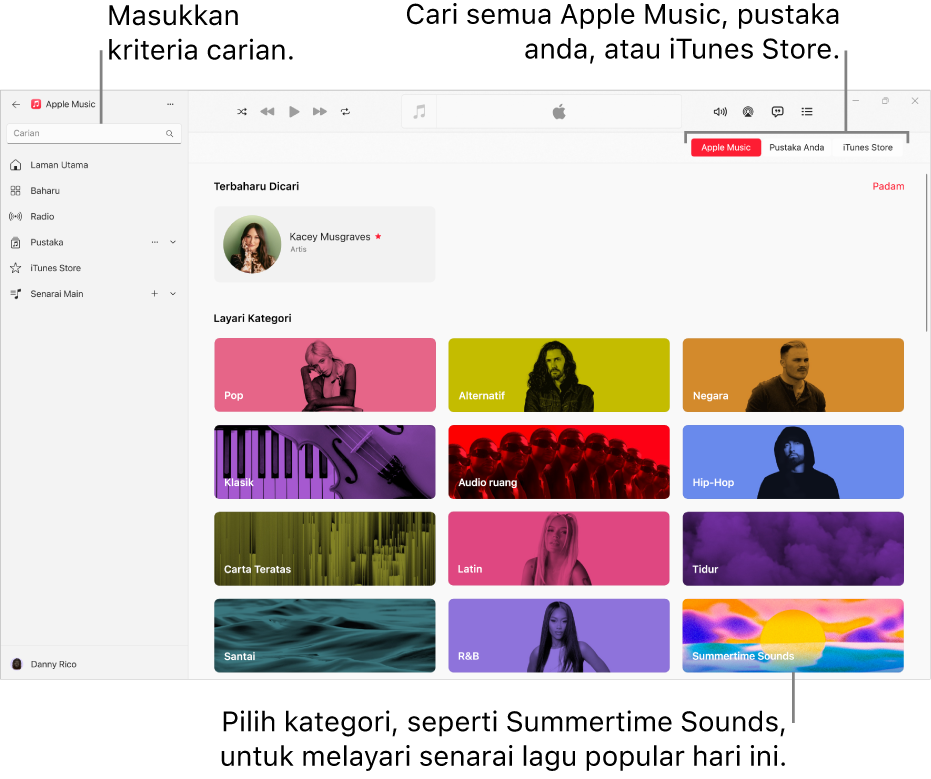
Task: Open the Pustaka three-dot options
Action: (155, 242)
